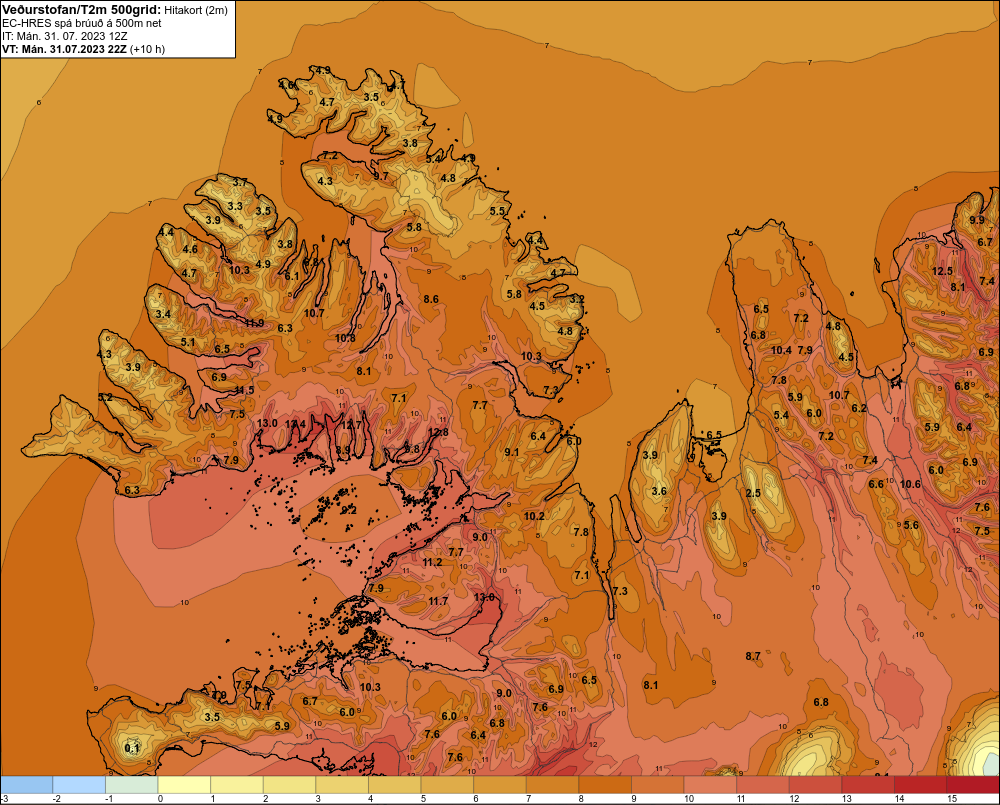
Task: Click the 10.2 temperature value on the map
Action: 534,516
